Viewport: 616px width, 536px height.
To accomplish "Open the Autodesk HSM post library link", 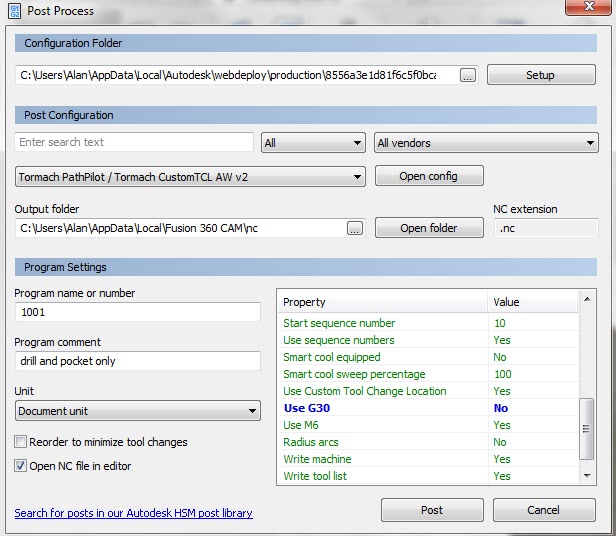I will (134, 513).
